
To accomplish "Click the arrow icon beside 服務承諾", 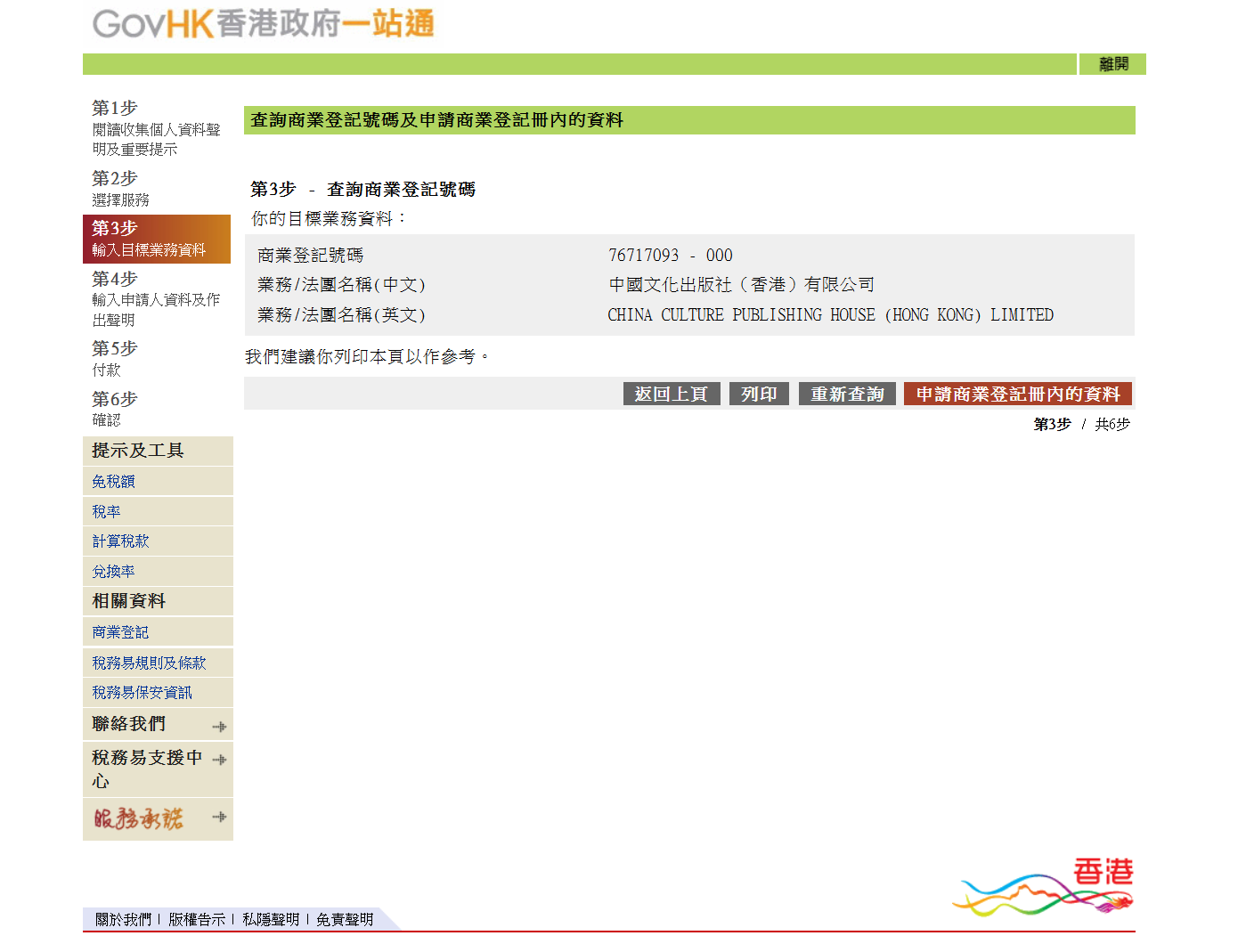I will click(x=220, y=817).
